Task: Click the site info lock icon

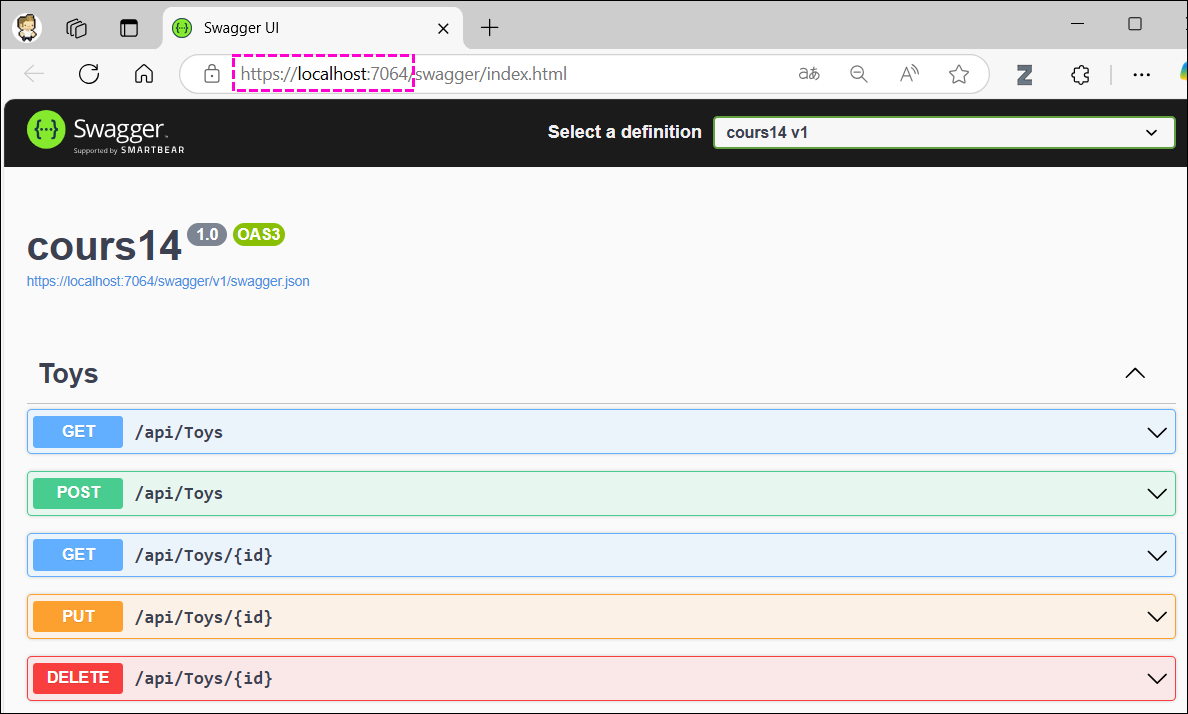Action: coord(211,74)
